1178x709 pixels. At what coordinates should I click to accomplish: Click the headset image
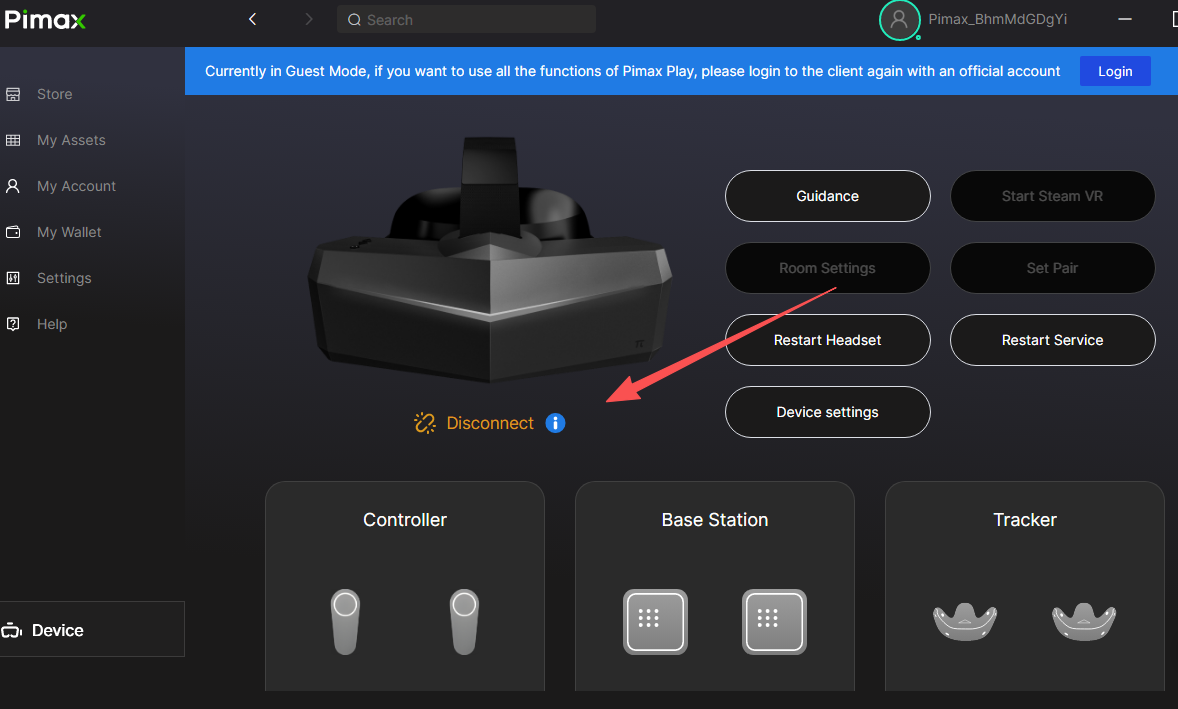[x=490, y=260]
